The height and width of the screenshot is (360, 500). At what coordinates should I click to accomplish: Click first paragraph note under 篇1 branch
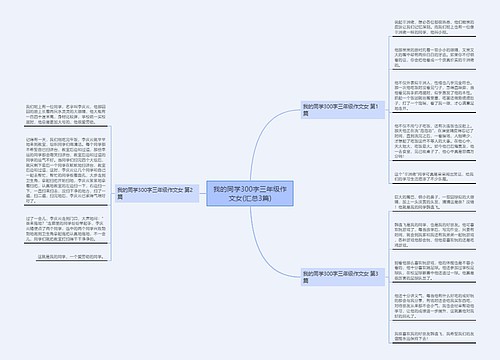434,27
